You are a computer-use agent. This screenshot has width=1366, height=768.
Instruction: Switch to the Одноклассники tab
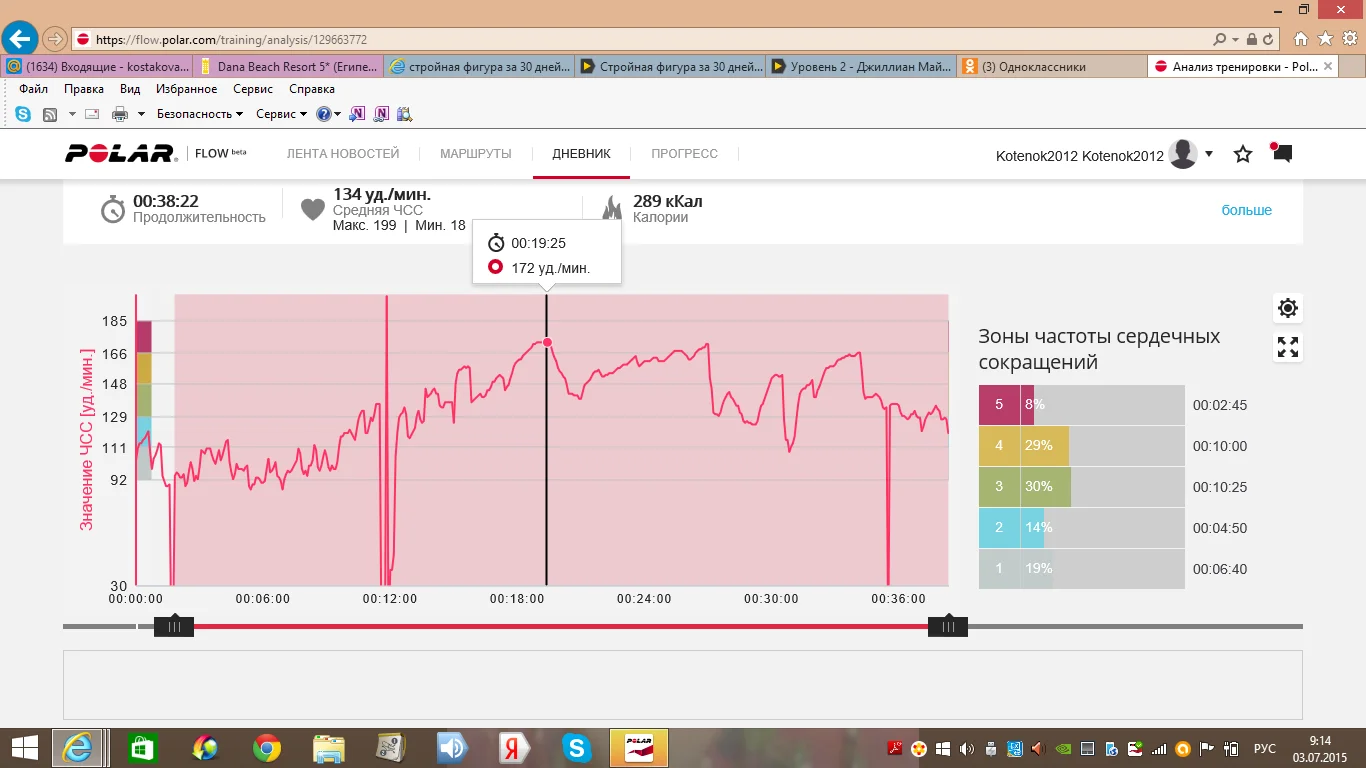coord(1051,67)
